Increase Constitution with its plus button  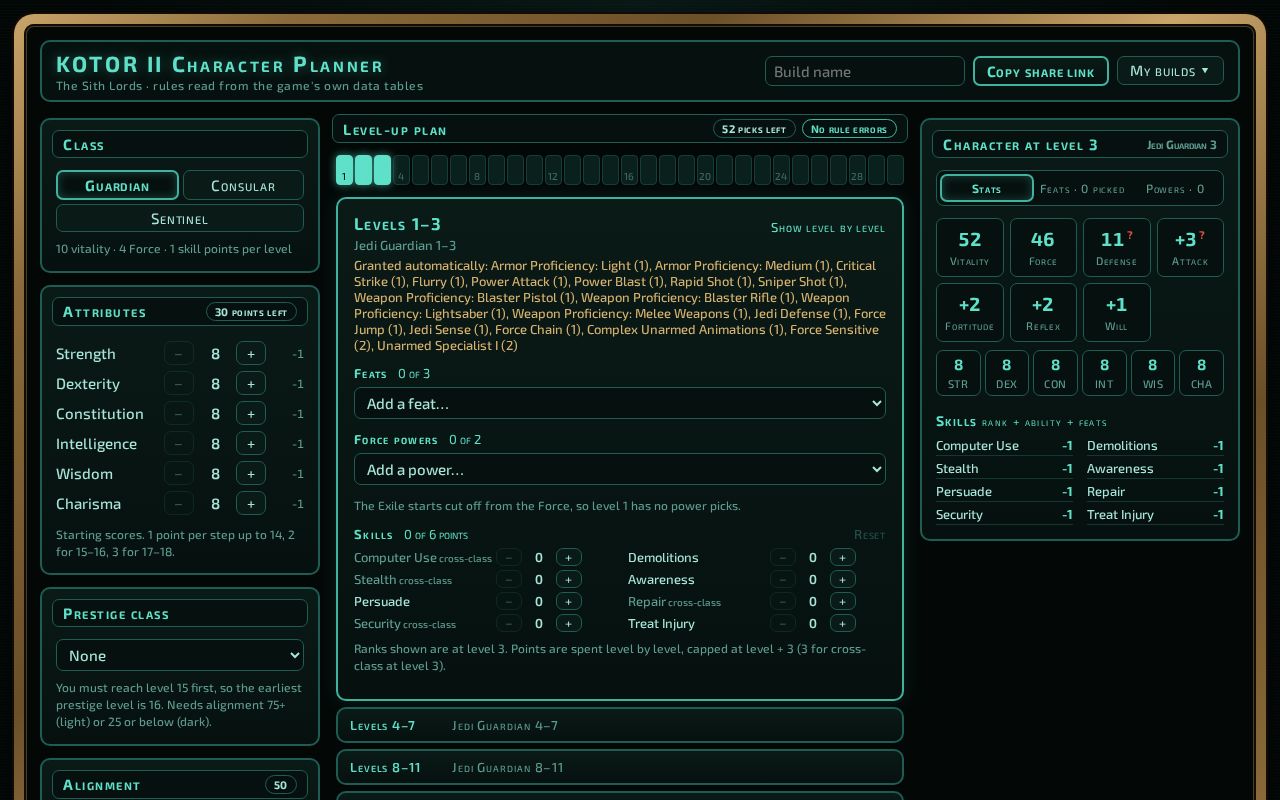pos(250,413)
